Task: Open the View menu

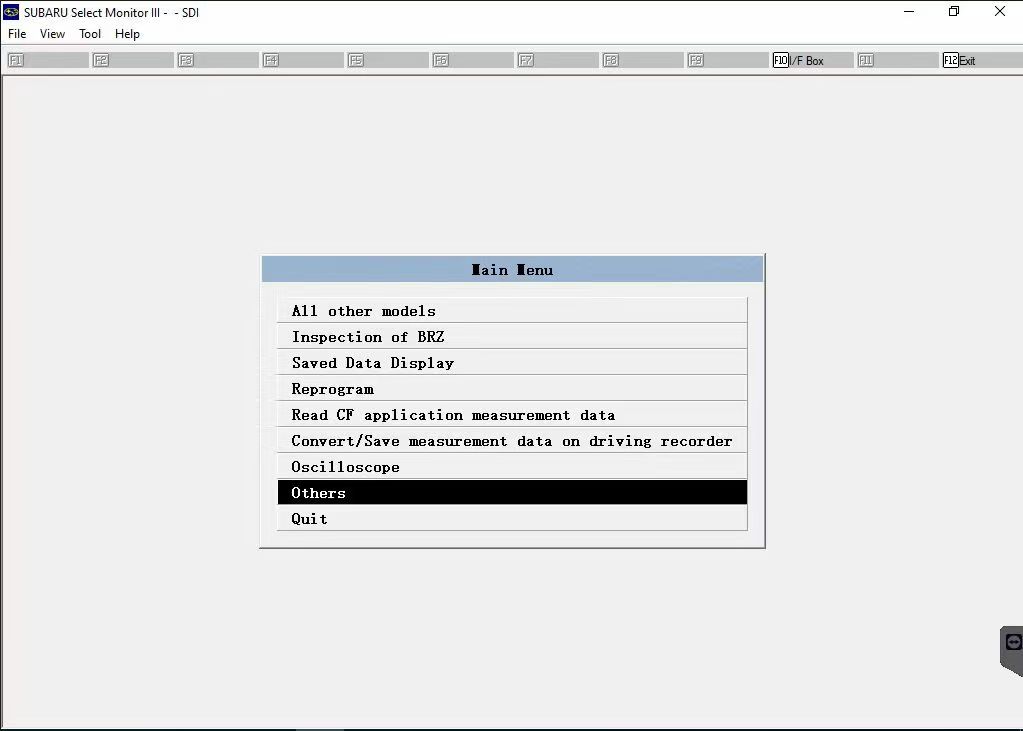Action: pyautogui.click(x=52, y=34)
